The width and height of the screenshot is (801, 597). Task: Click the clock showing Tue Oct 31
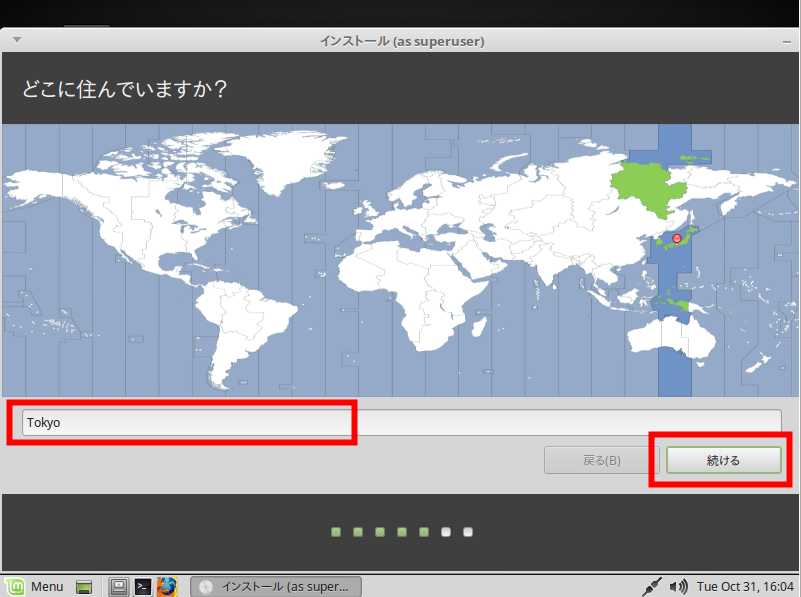tap(745, 586)
